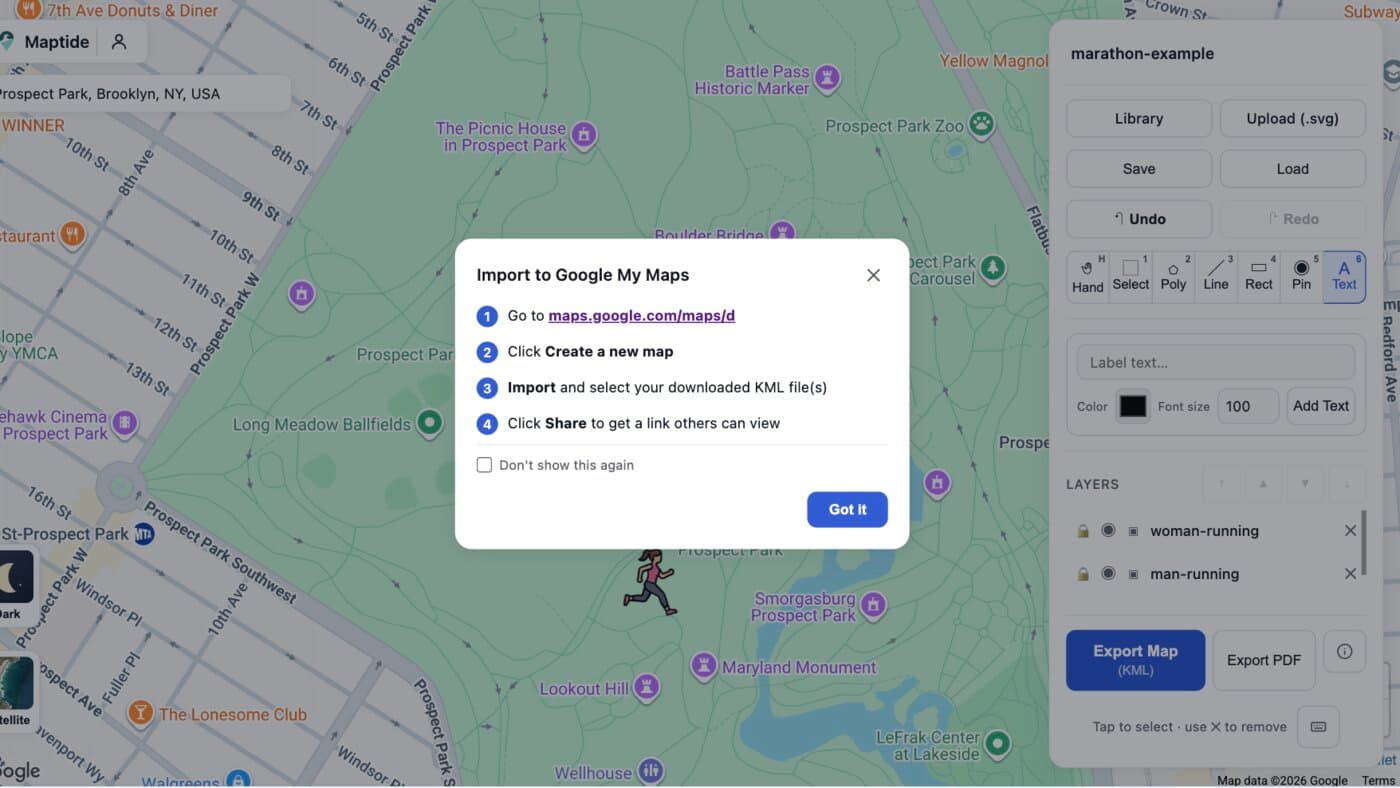Screen dimensions: 1400x788
Task: Click Nitehawk Cinema map marker
Action: coord(125,424)
